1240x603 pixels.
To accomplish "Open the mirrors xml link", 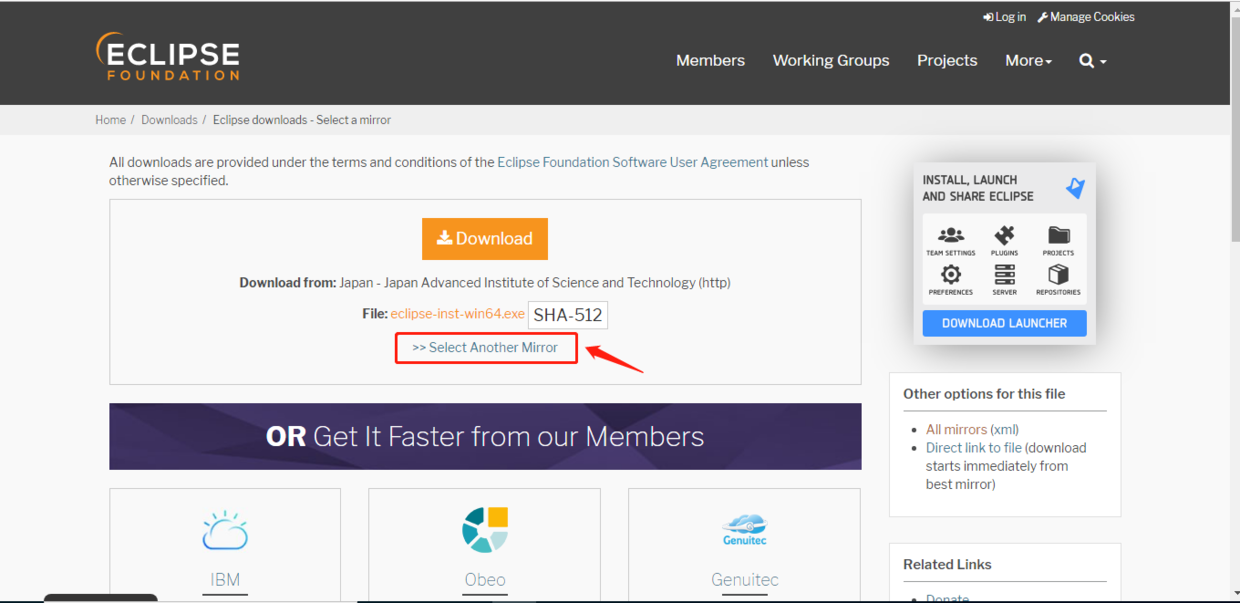I will 1005,429.
